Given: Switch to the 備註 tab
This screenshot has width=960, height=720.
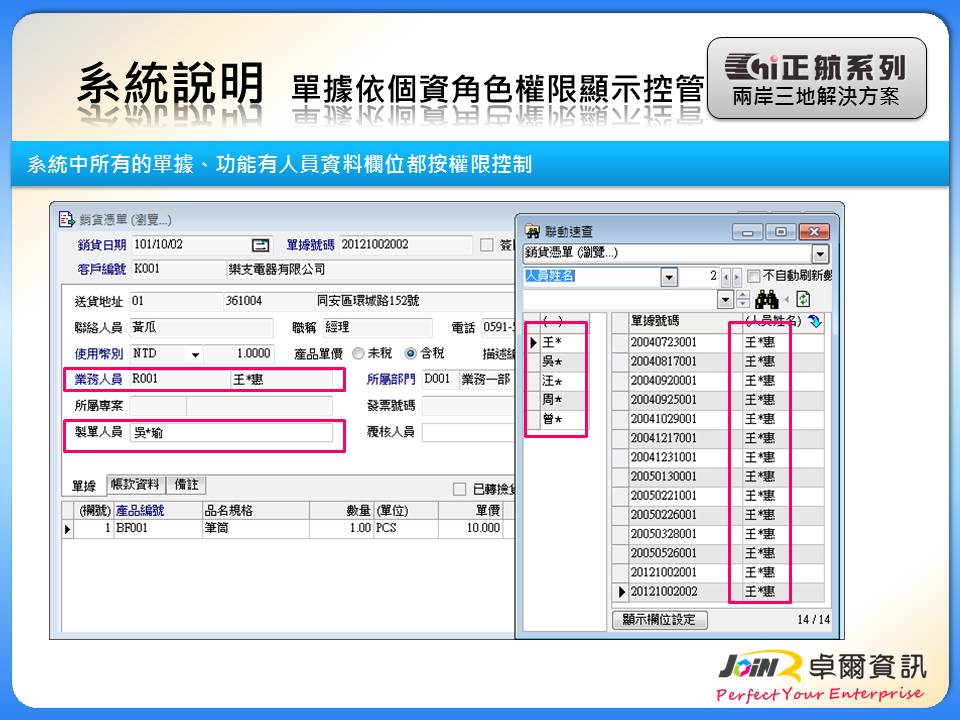Looking at the screenshot, I should (x=186, y=485).
